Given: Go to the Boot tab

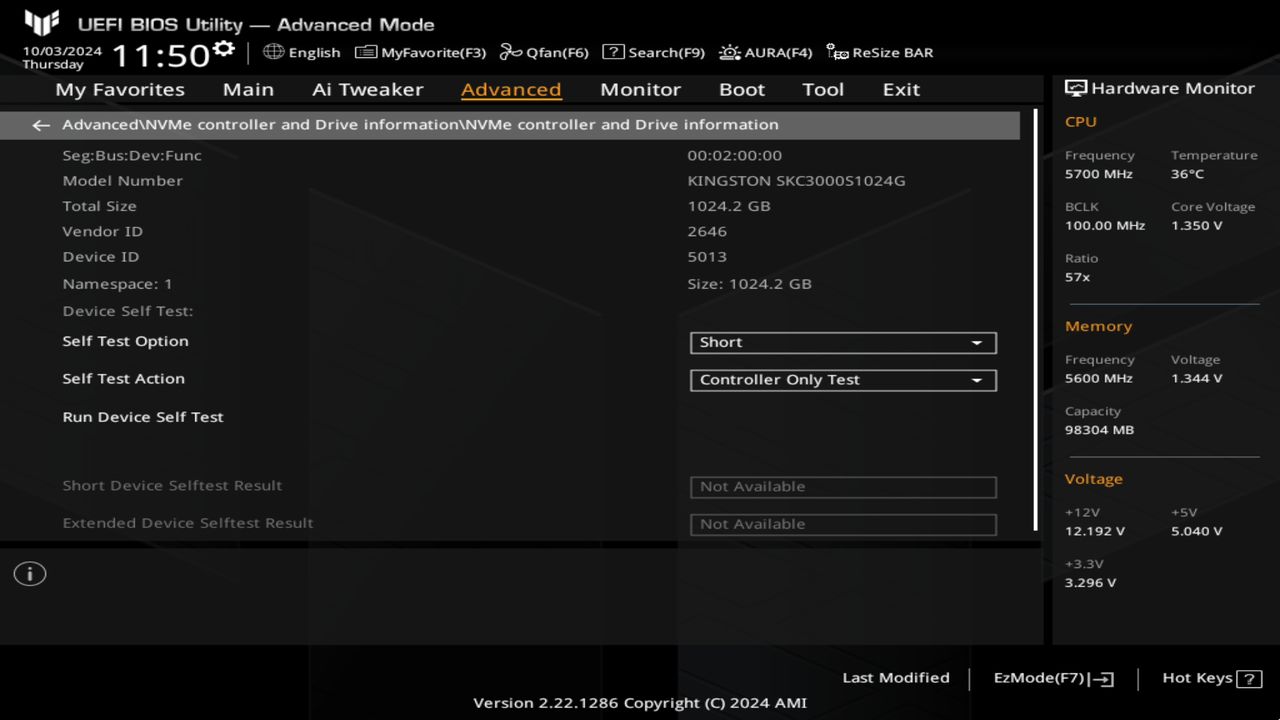Looking at the screenshot, I should (x=742, y=89).
